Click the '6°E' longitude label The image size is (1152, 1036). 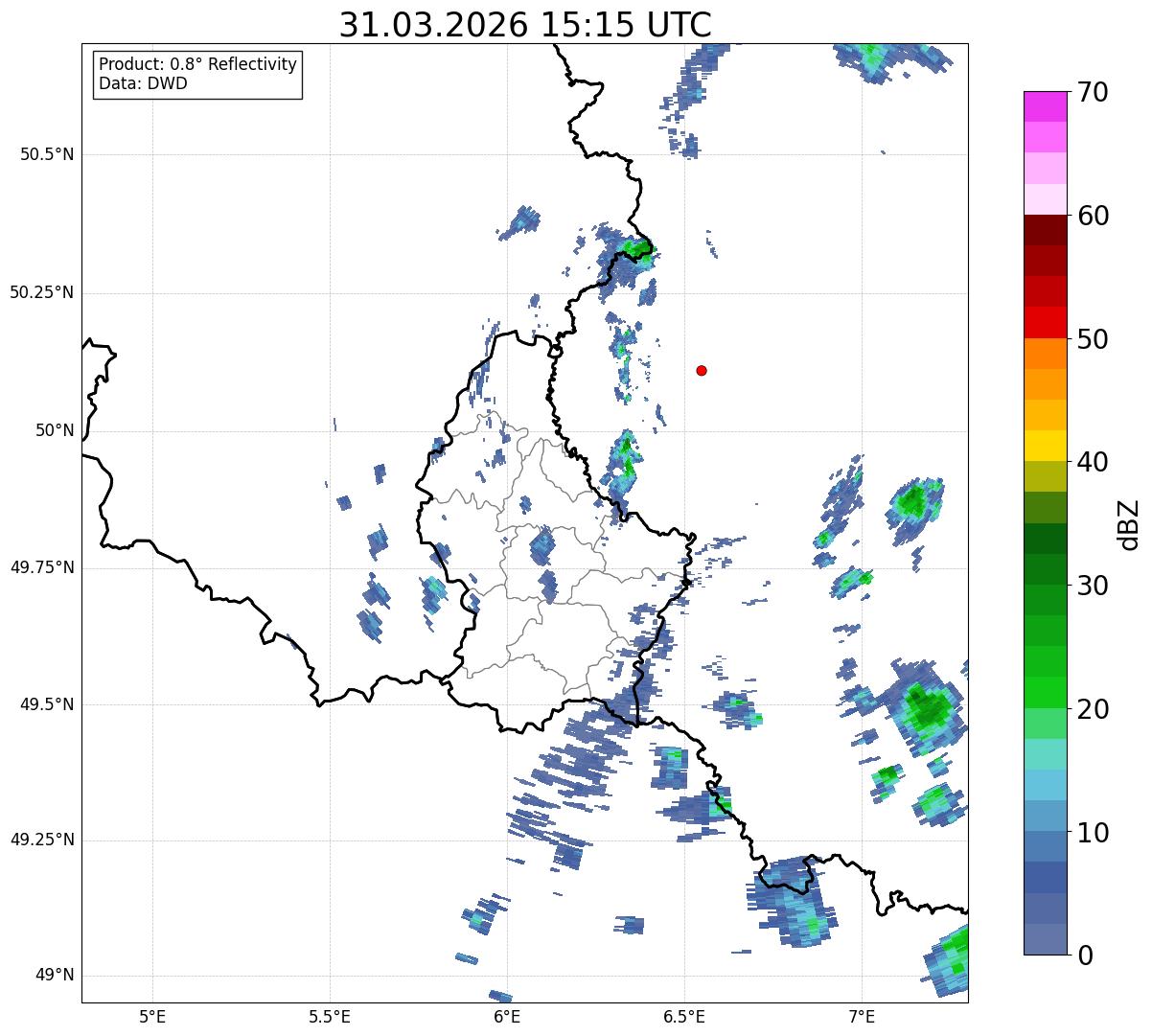507,1016
